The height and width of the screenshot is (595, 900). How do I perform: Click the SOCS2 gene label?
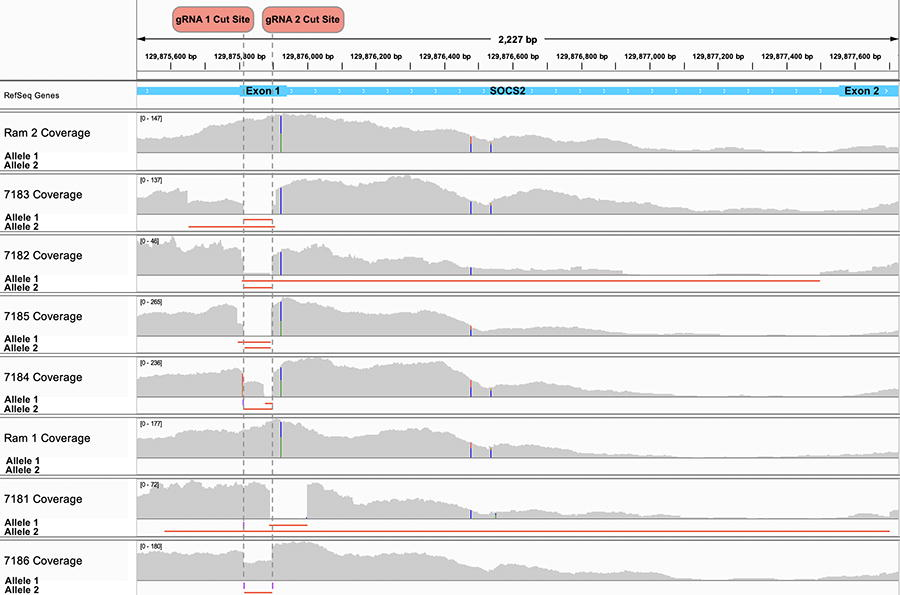click(507, 91)
